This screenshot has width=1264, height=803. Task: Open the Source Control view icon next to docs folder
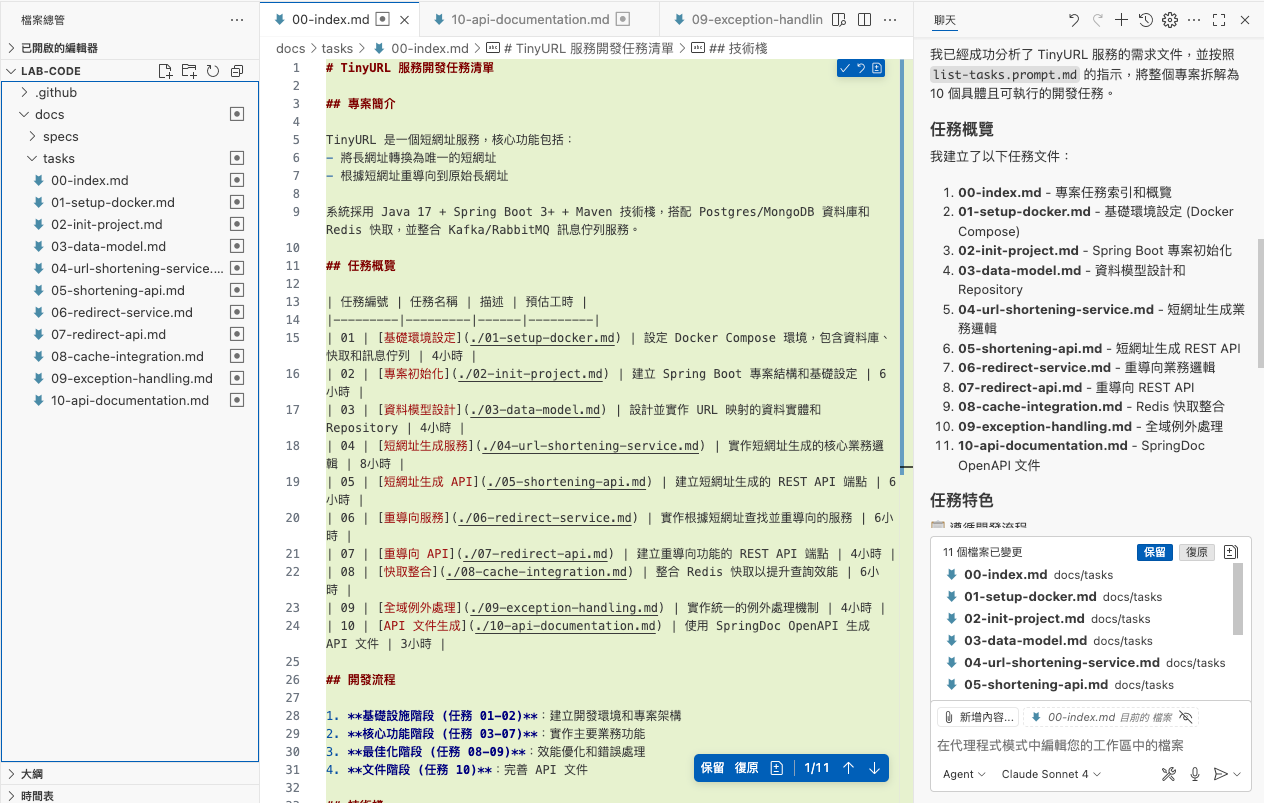(236, 113)
